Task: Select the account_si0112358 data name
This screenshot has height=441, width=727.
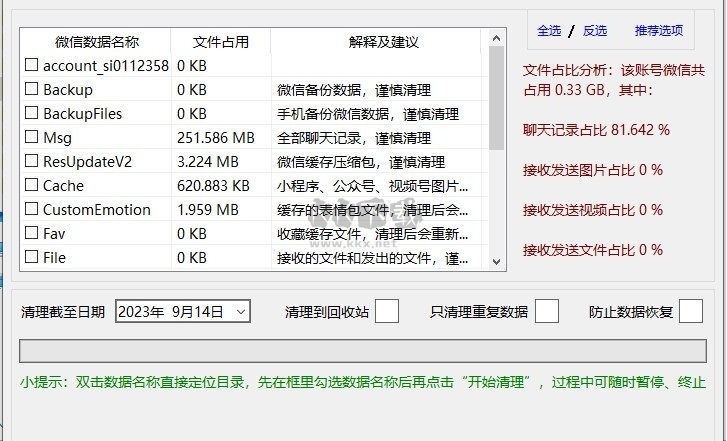Action: (x=106, y=66)
